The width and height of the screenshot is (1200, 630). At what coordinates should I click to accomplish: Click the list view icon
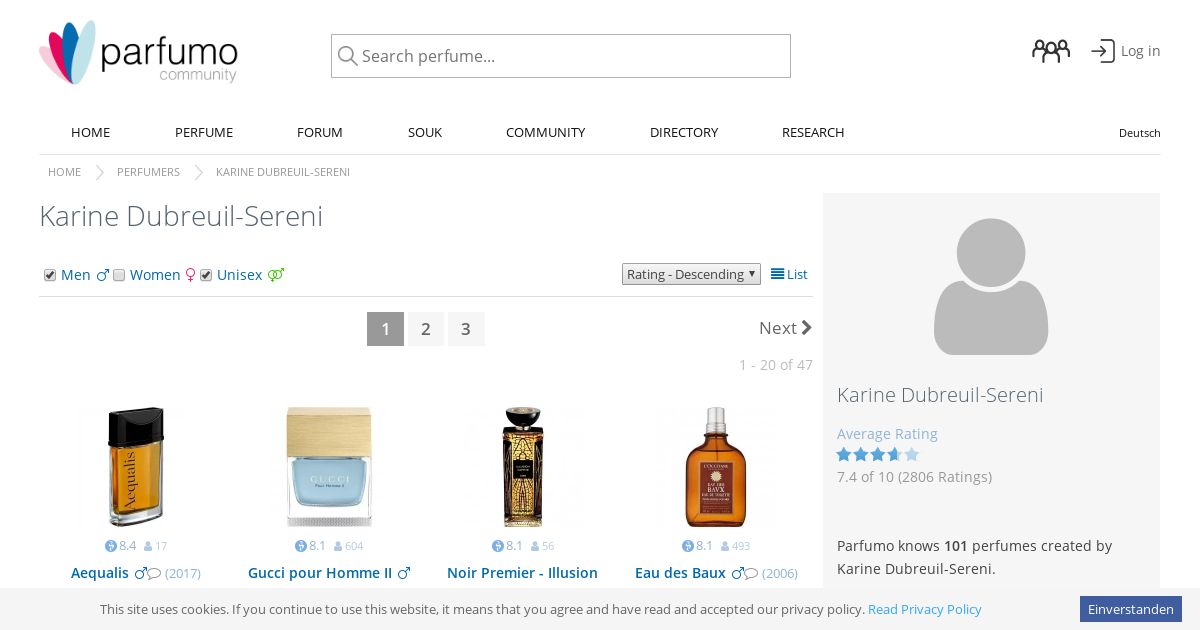(x=777, y=274)
